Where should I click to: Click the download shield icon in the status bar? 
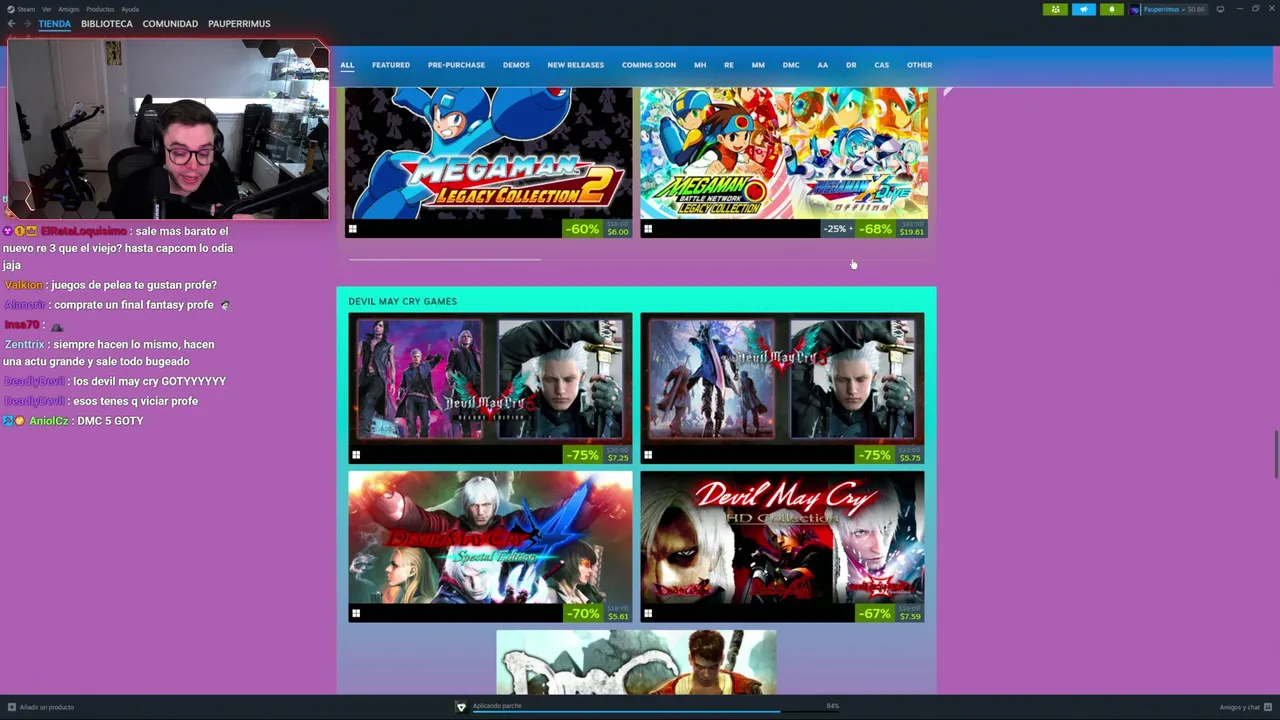[461, 707]
